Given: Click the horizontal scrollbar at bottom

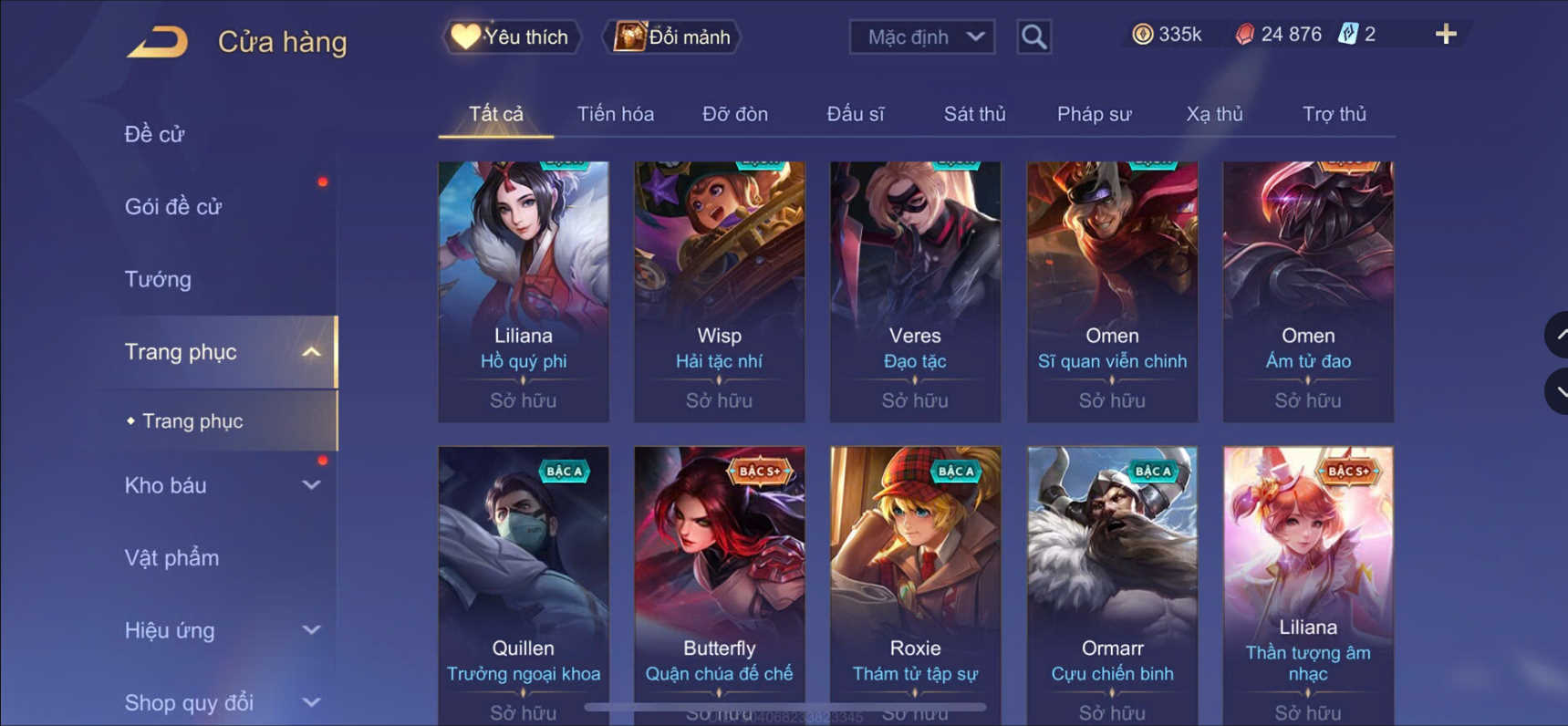Looking at the screenshot, I should pos(784,707).
